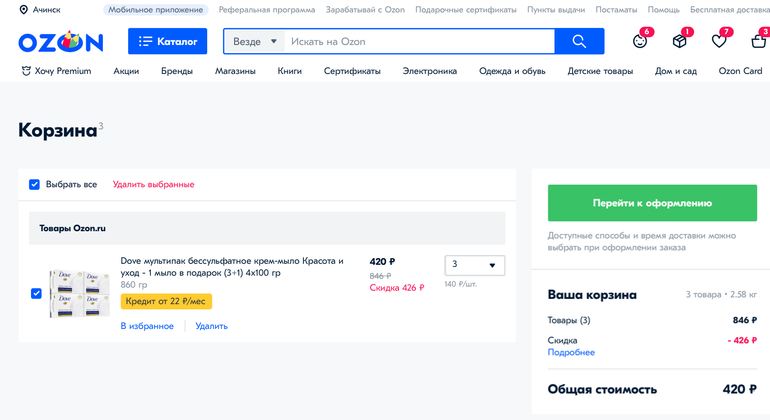Click the magnifier search button
The width and height of the screenshot is (770, 420).
click(x=579, y=42)
